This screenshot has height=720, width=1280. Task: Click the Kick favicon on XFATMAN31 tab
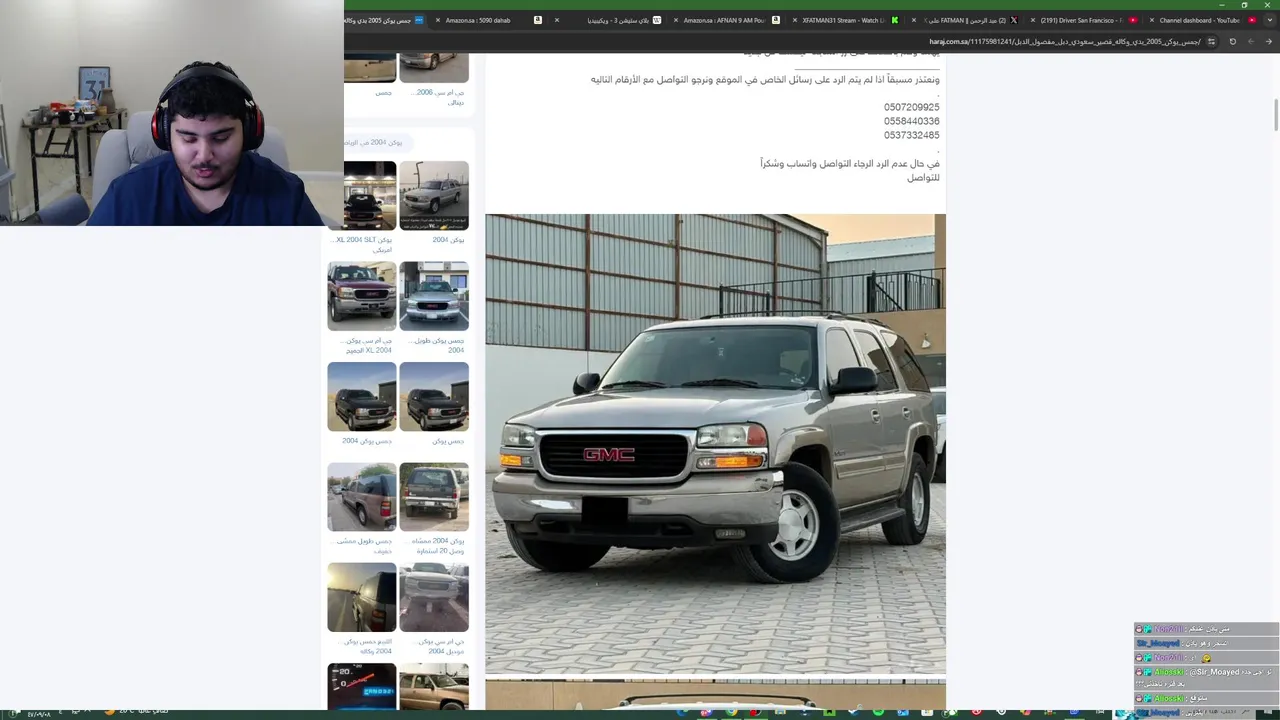(895, 20)
